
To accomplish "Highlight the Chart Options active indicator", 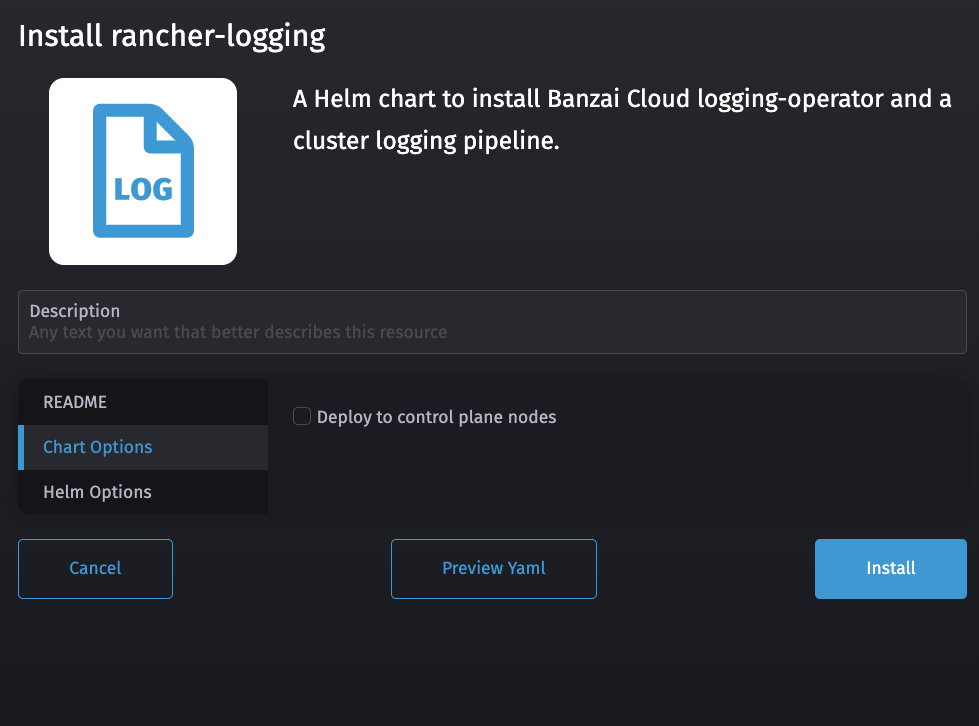I will coord(20,447).
